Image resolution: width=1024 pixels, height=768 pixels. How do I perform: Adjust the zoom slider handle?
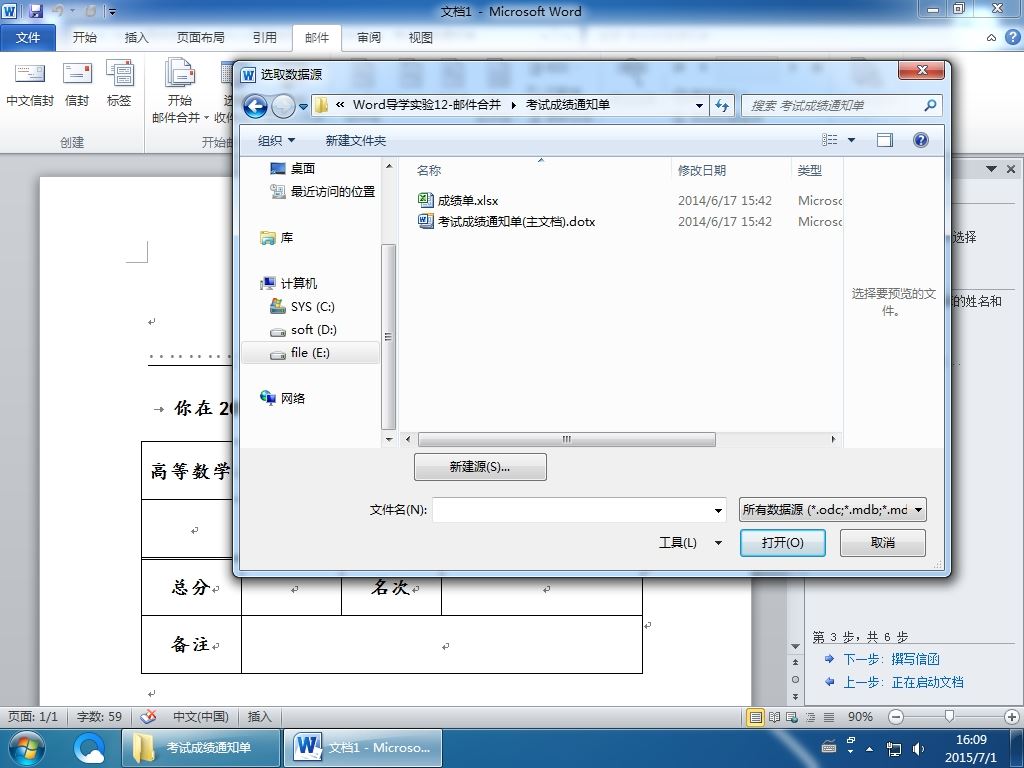(950, 717)
